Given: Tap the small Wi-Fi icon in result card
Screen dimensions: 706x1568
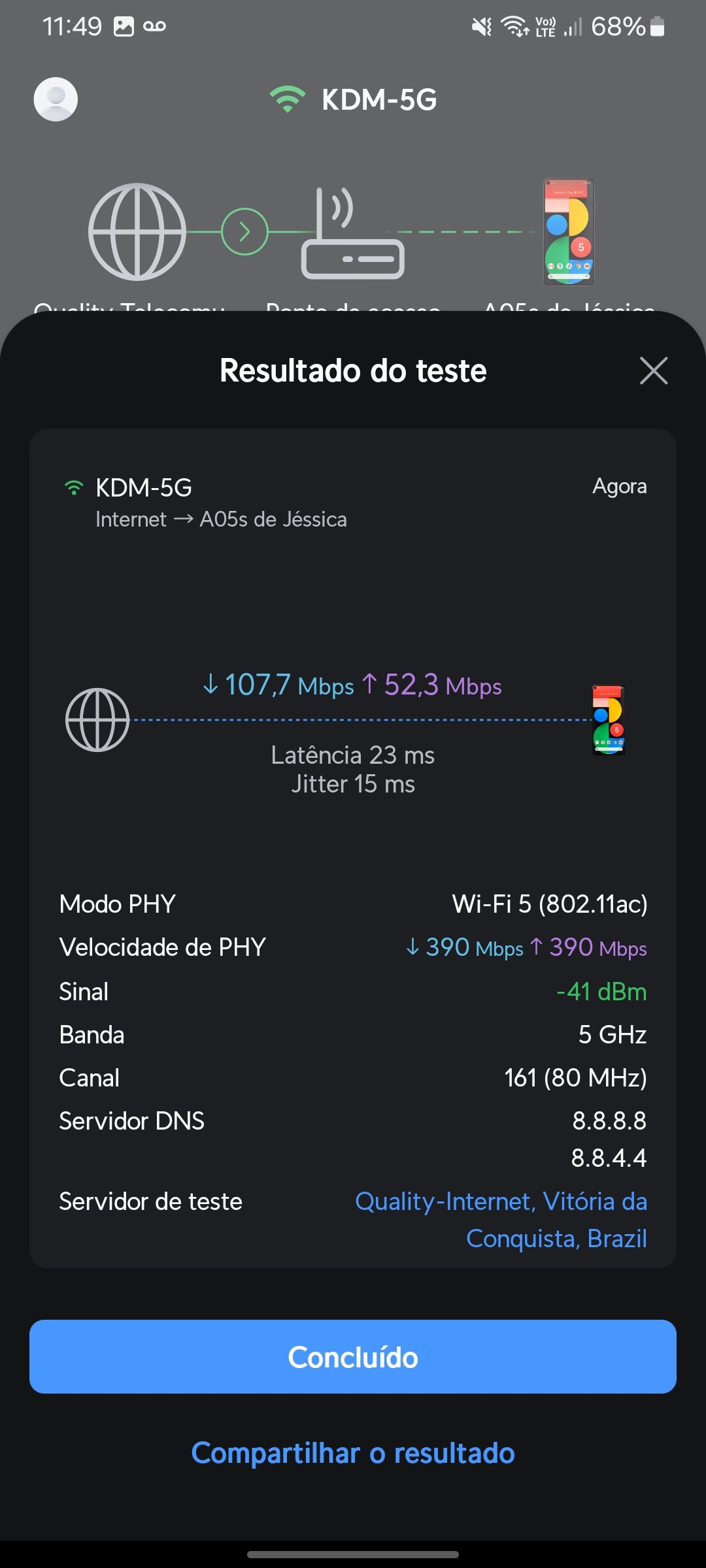Looking at the screenshot, I should pos(74,487).
